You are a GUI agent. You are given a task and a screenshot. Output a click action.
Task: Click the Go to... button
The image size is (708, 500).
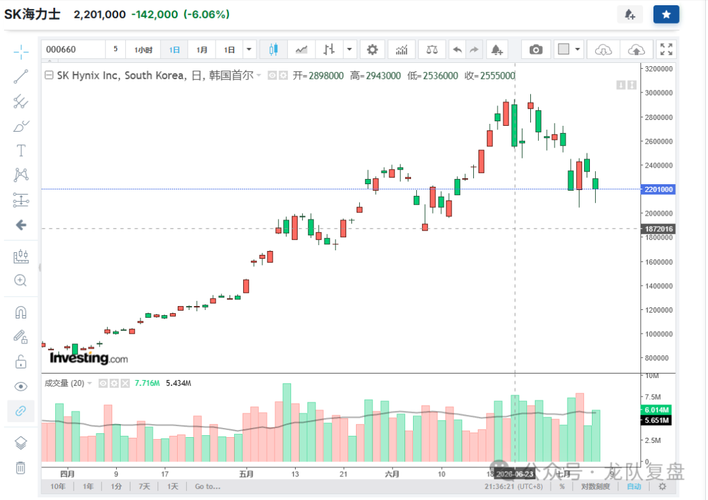[208, 486]
